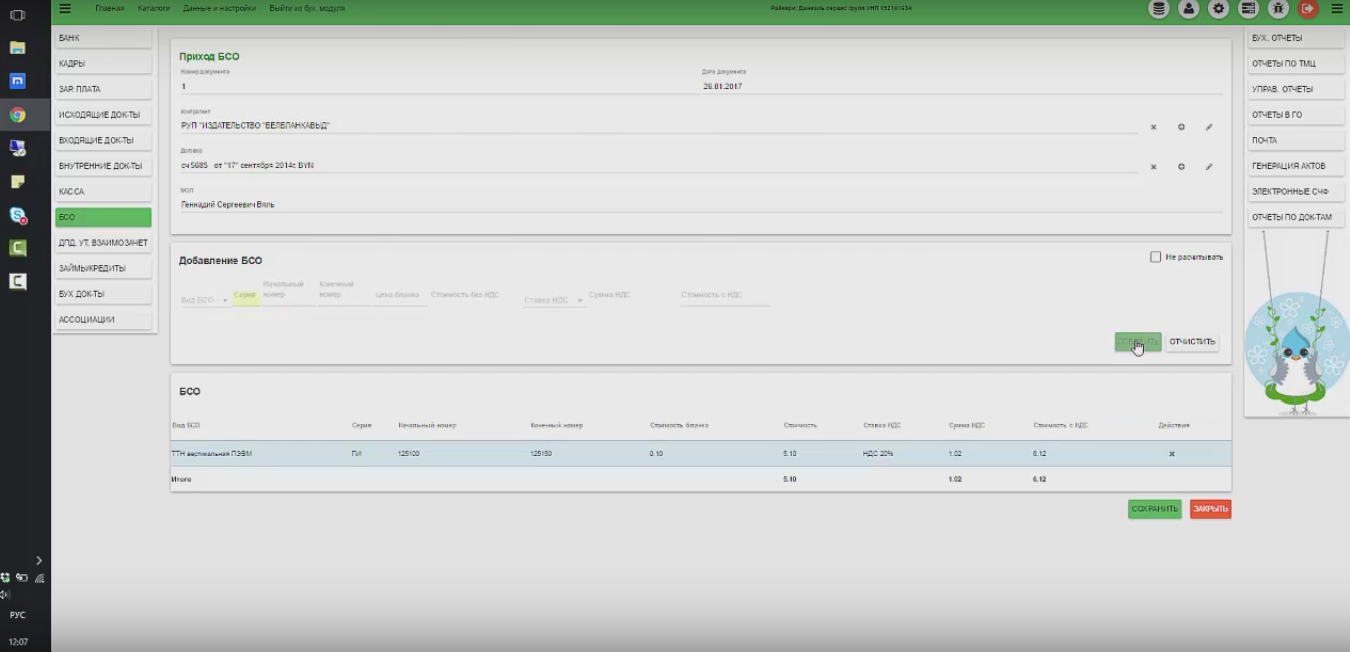Select КАССА in the left sidebar
This screenshot has height=652, width=1350.
[103, 192]
